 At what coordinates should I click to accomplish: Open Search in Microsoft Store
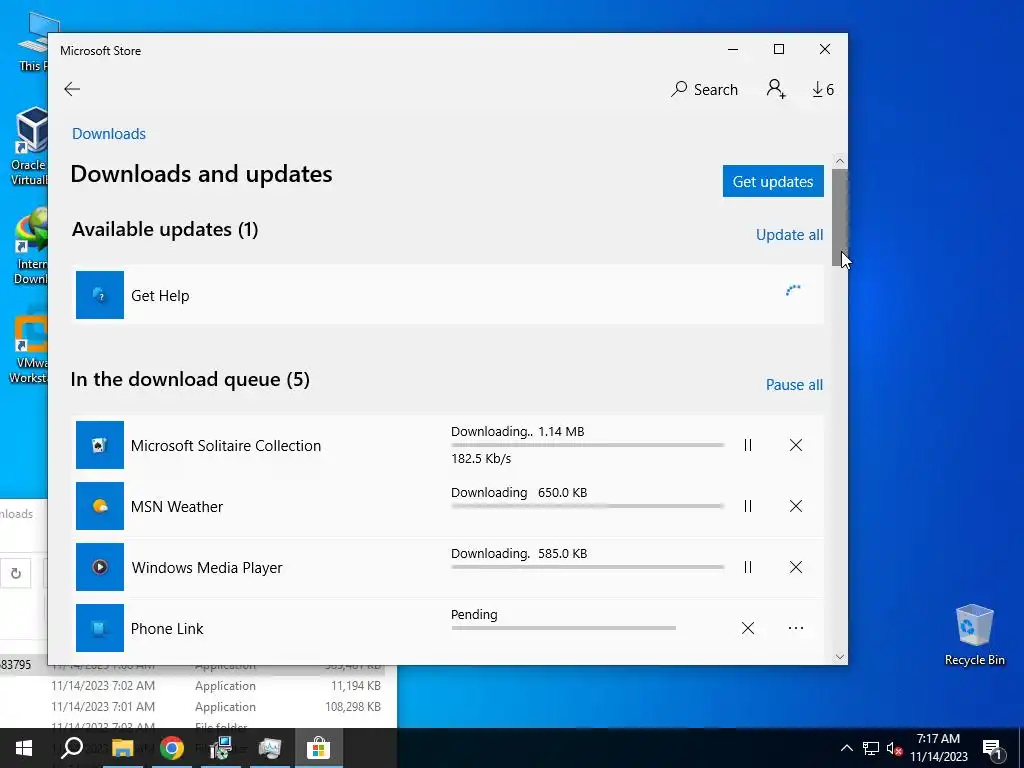point(705,89)
